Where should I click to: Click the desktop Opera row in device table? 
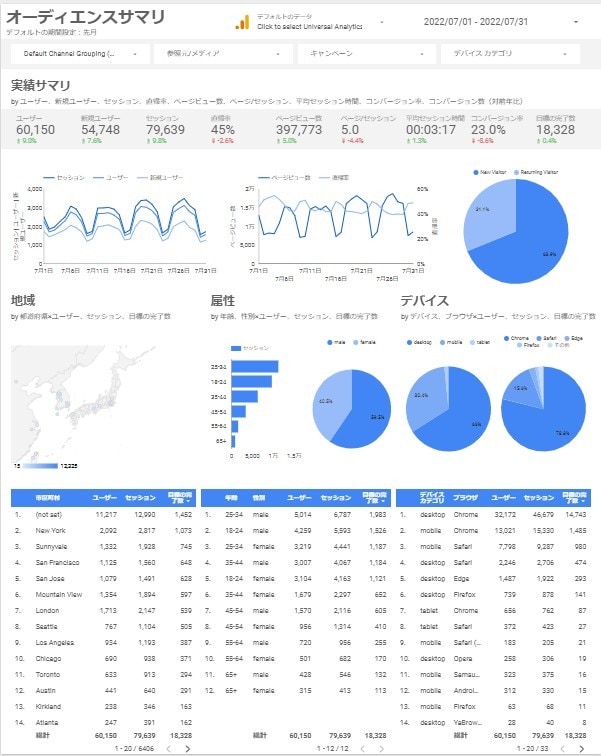(493, 658)
